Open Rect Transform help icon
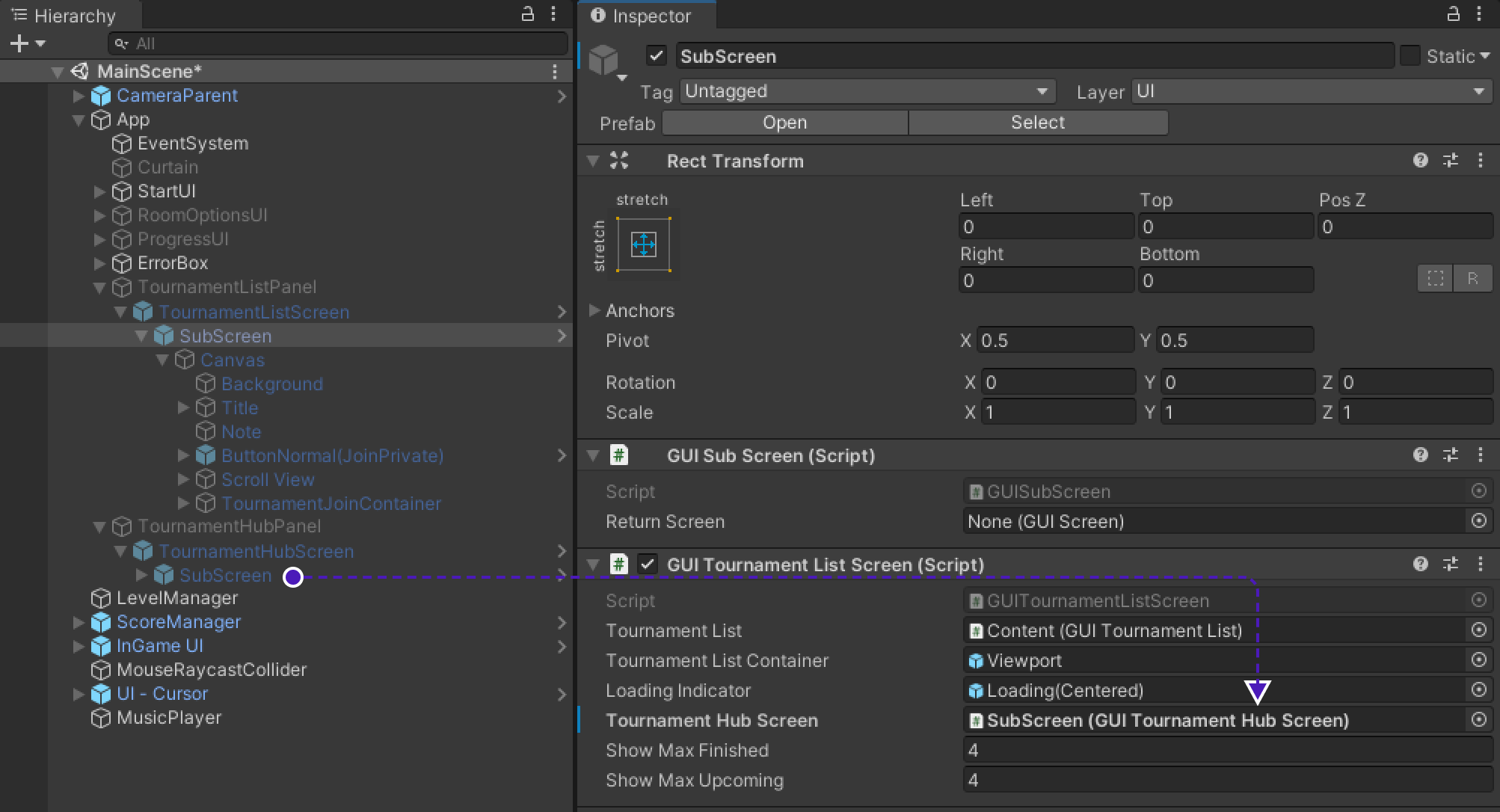 pyautogui.click(x=1420, y=161)
